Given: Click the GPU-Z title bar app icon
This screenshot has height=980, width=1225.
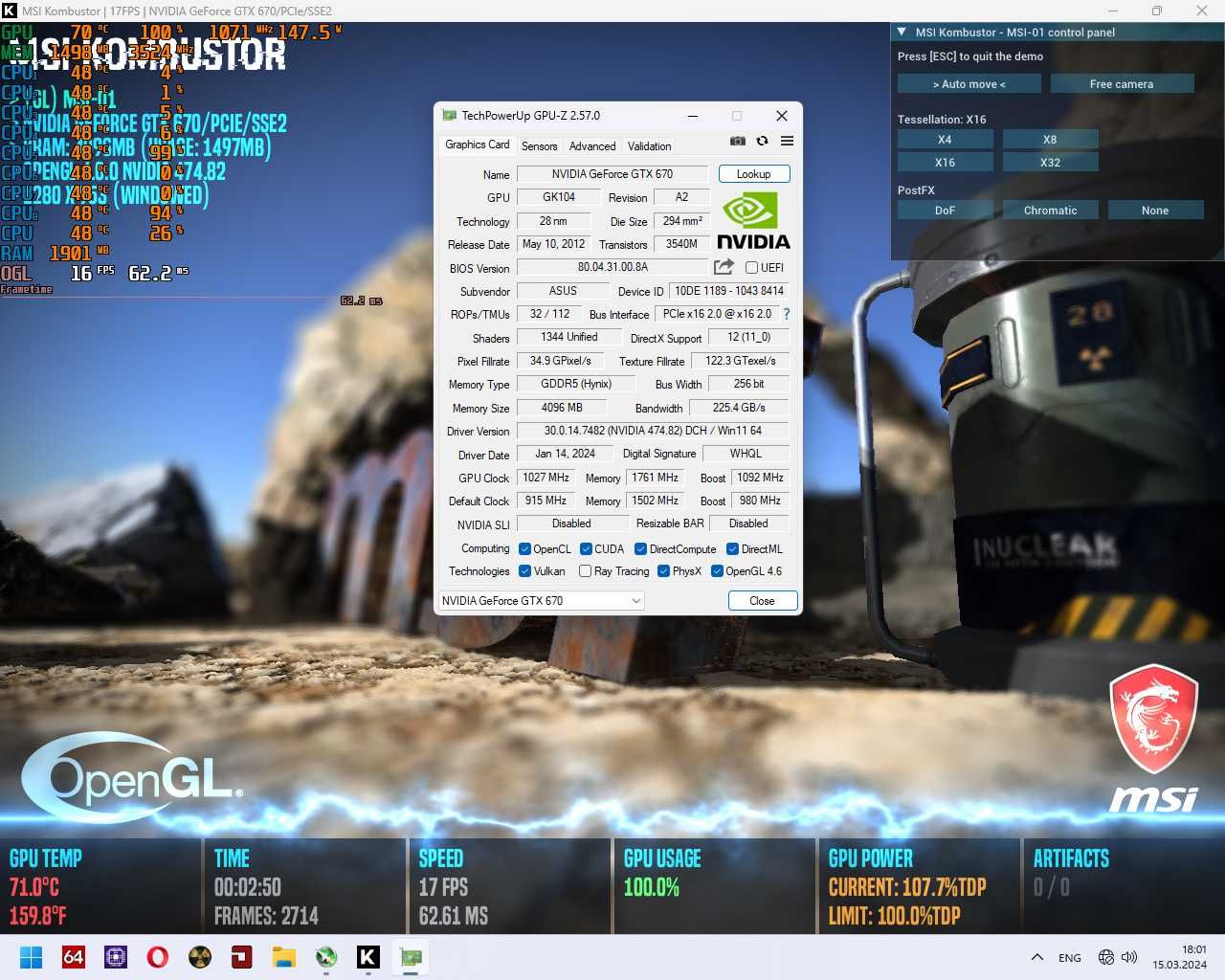Looking at the screenshot, I should coord(449,116).
